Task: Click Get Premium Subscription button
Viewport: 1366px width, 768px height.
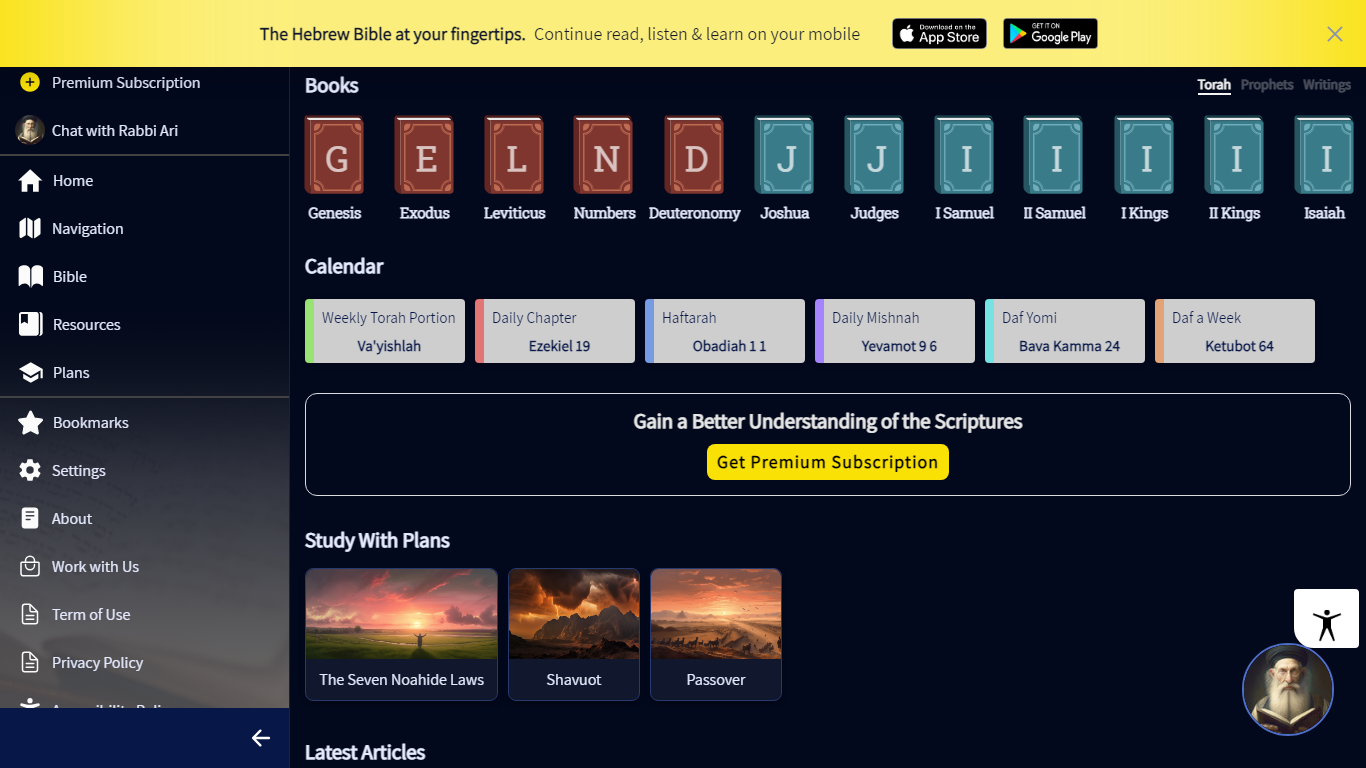Action: coord(828,462)
